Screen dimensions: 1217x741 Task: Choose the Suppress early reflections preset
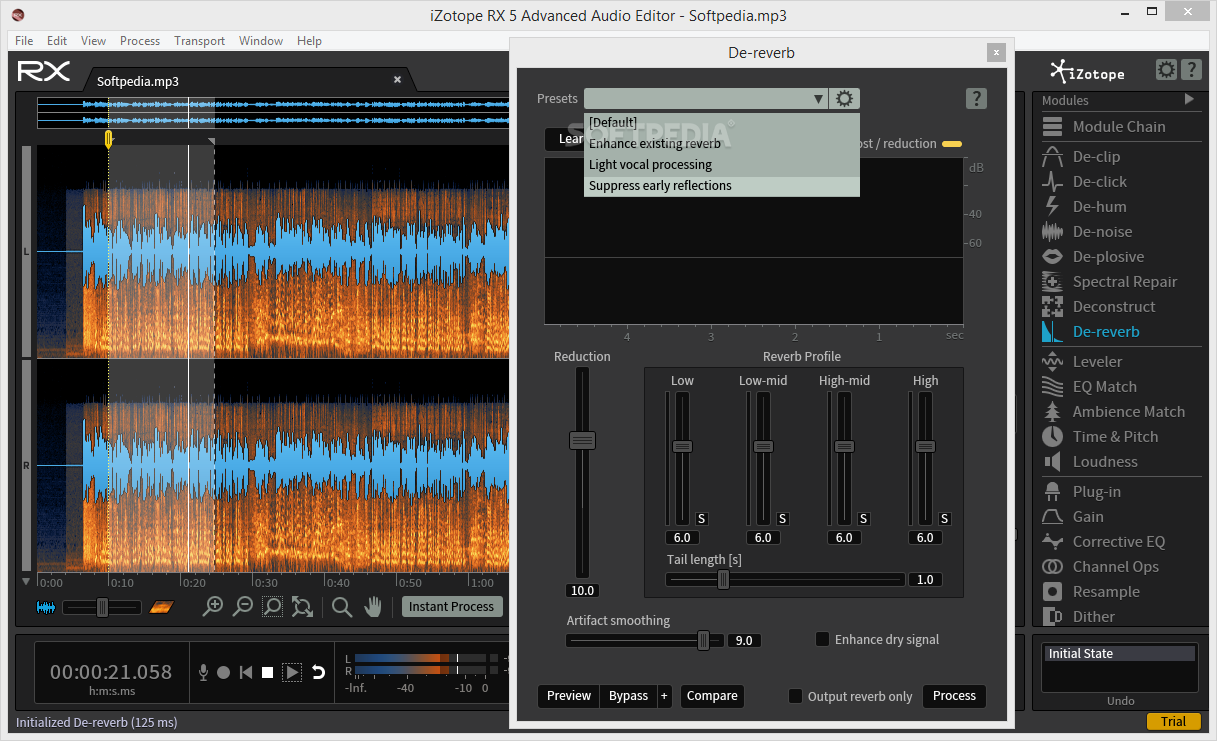pos(722,186)
